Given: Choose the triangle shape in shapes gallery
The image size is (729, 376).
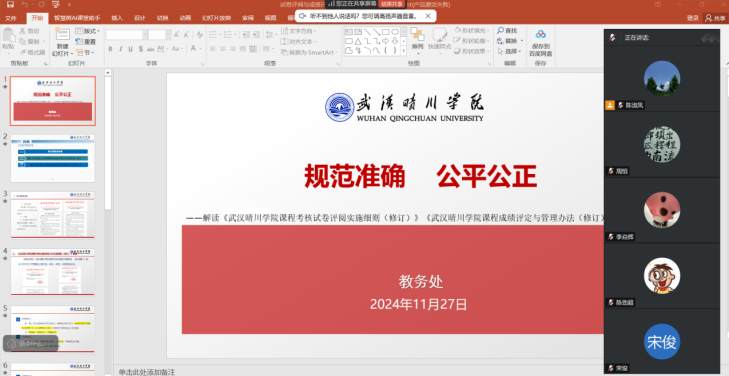Looking at the screenshot, I should (358, 41).
